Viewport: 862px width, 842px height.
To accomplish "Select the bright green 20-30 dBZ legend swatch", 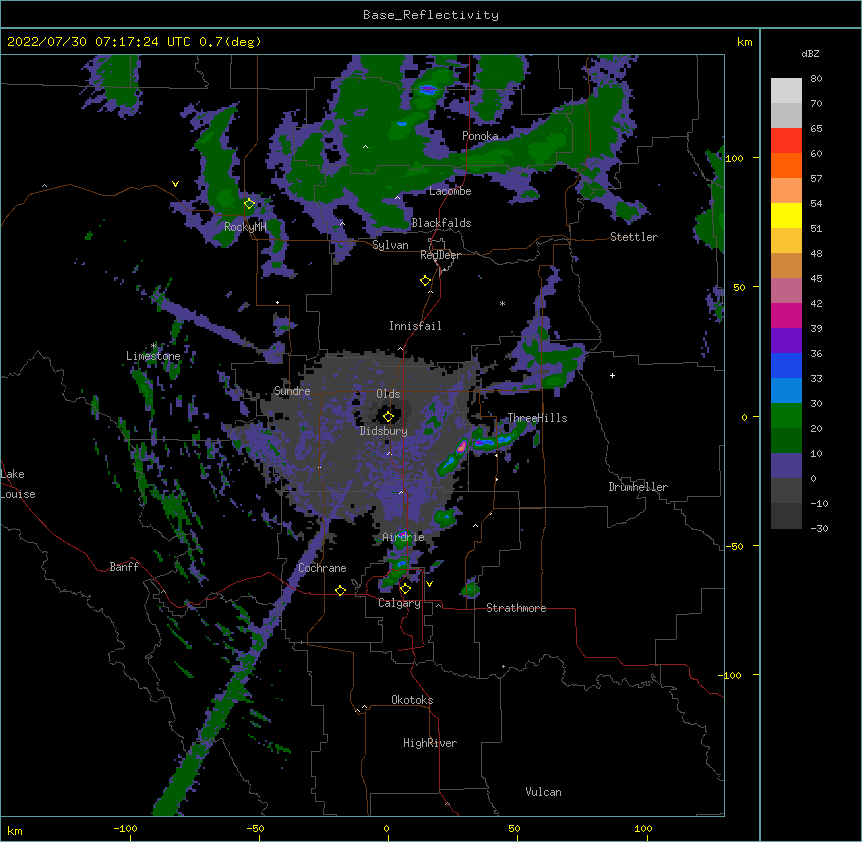I will [x=786, y=416].
